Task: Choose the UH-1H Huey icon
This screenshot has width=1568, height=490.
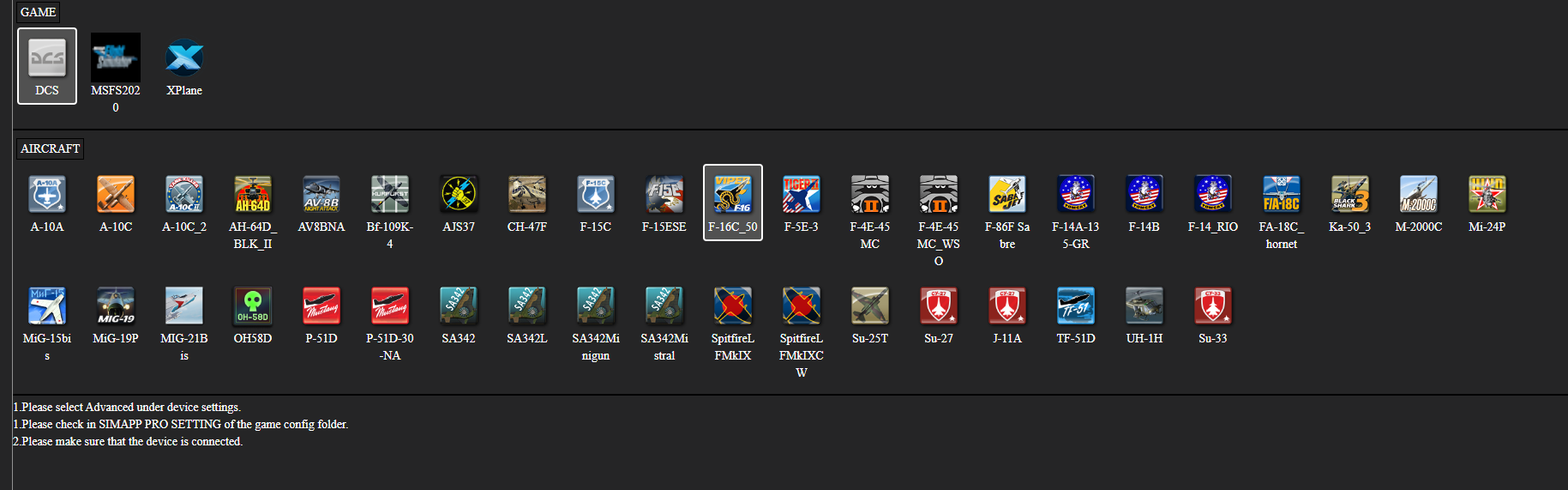Action: [1144, 305]
